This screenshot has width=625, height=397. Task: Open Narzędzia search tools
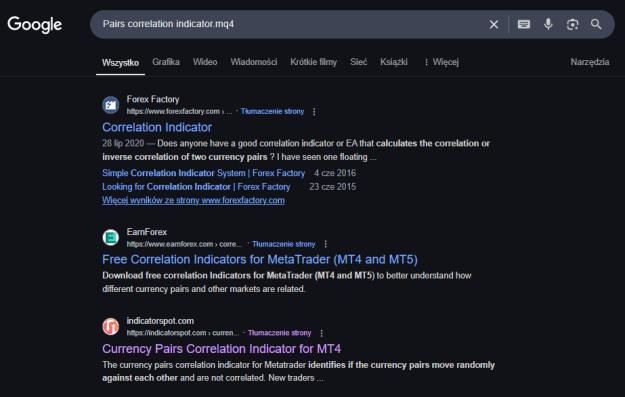590,62
